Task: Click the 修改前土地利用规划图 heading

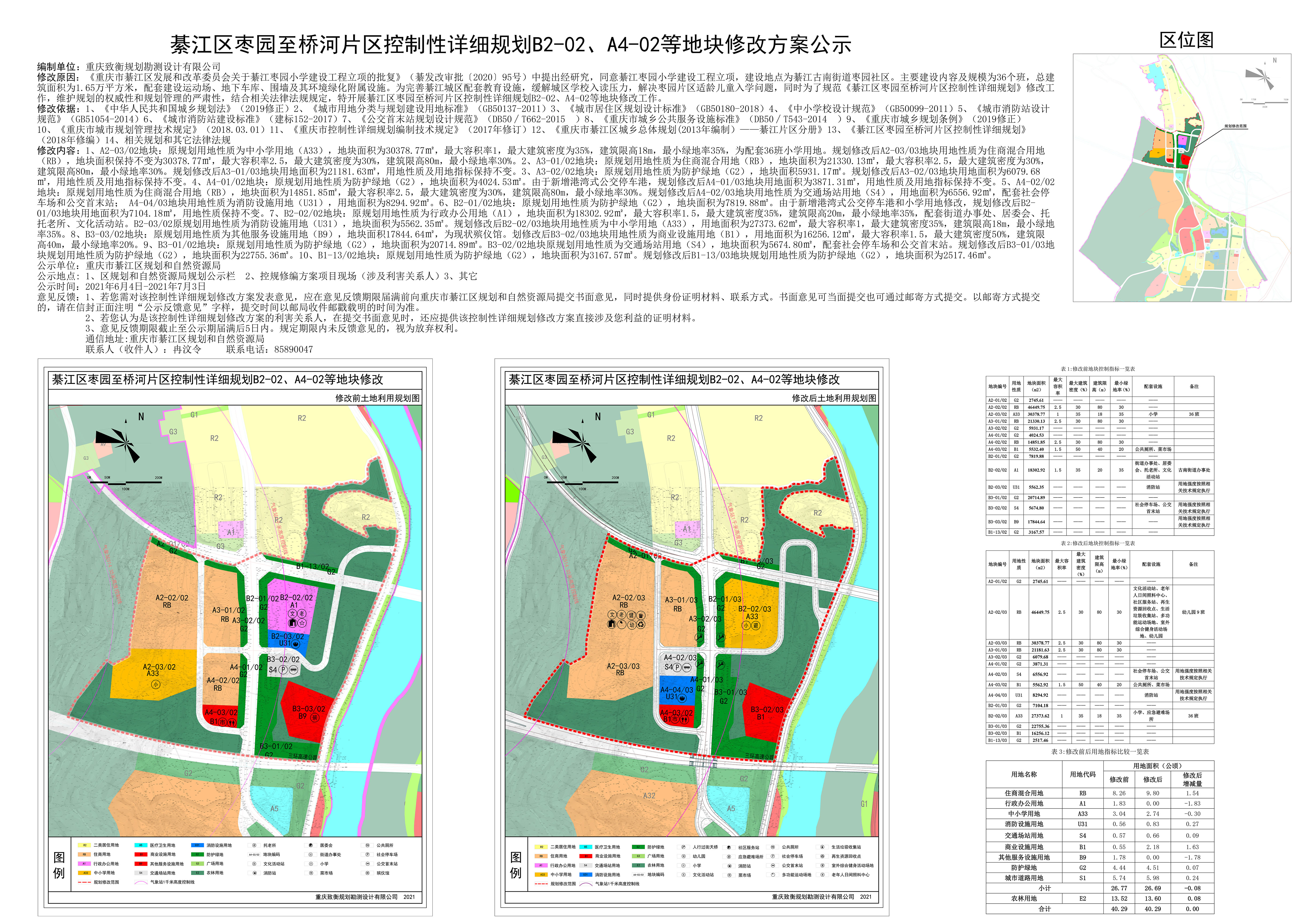Action: click(377, 398)
